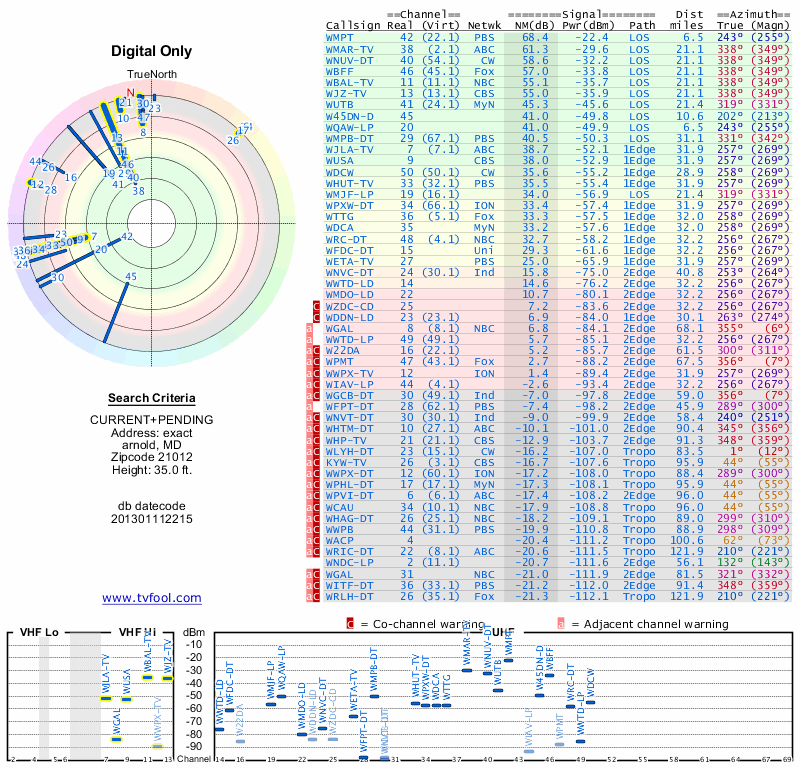Click the 68.4 NM(dB) value for WMPT

tap(535, 38)
